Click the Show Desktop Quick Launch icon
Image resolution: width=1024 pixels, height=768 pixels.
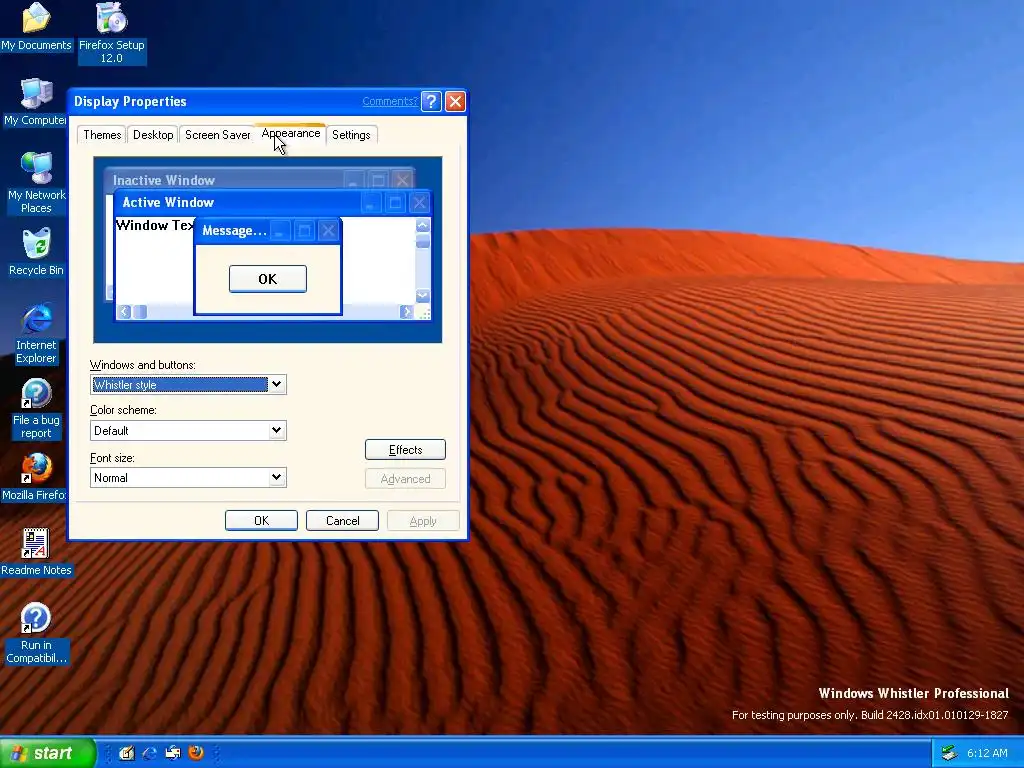pyautogui.click(x=127, y=753)
